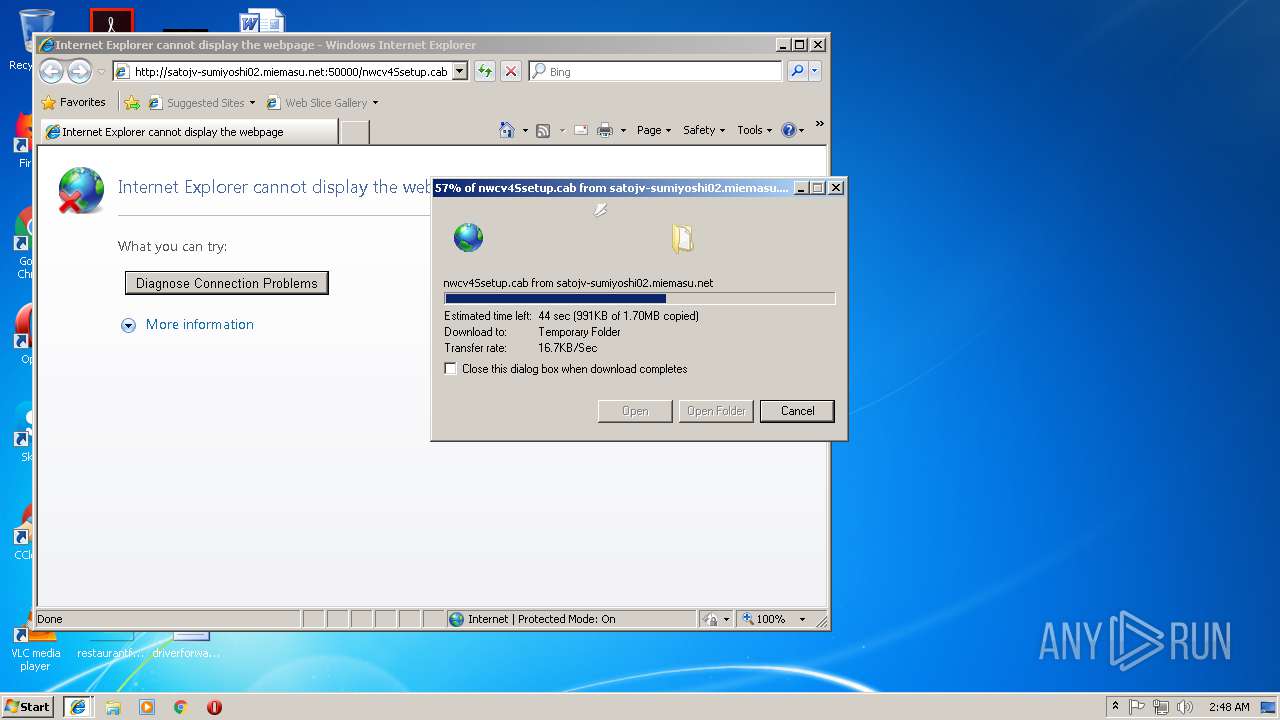Click the More information link

click(x=200, y=324)
